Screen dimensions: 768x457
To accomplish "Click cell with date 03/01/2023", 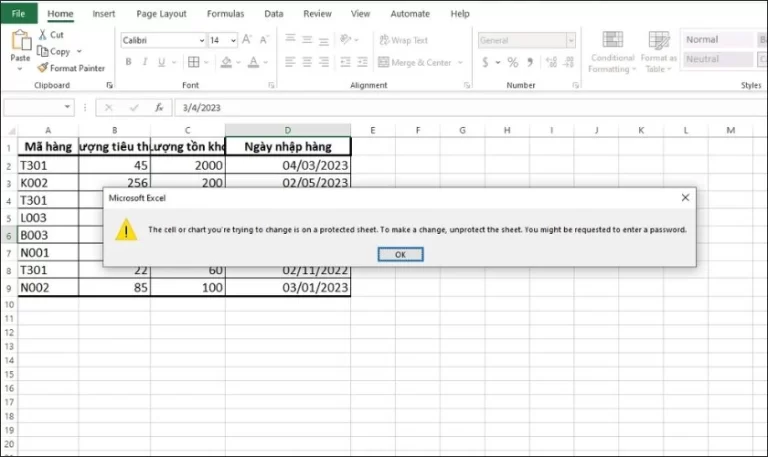I will [288, 288].
